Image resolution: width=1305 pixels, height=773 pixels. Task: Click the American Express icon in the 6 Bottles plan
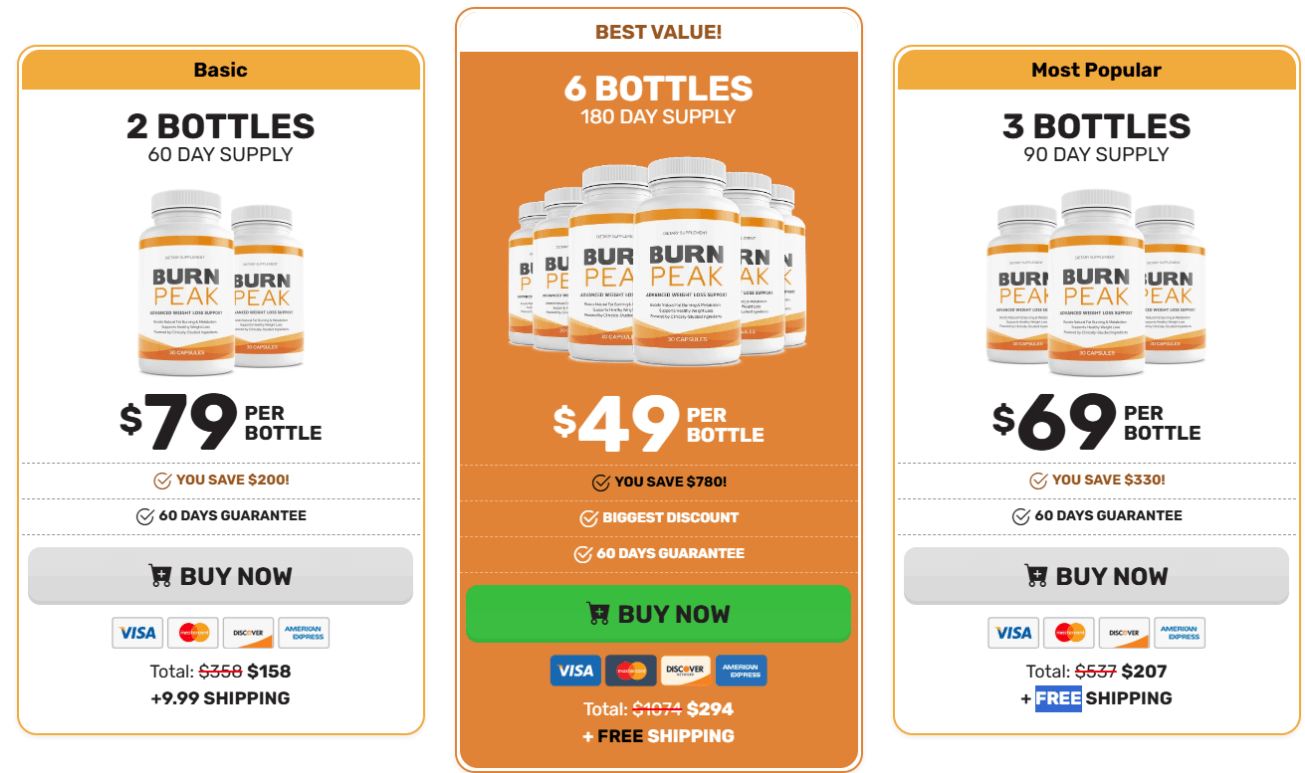coord(741,670)
